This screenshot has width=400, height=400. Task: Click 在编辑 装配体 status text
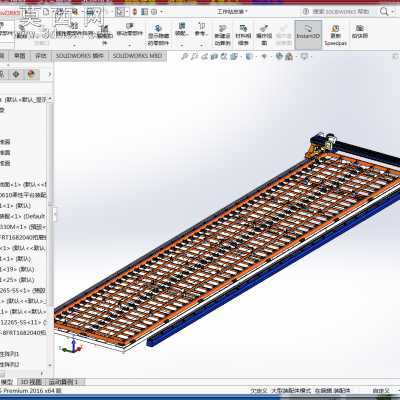[332, 391]
